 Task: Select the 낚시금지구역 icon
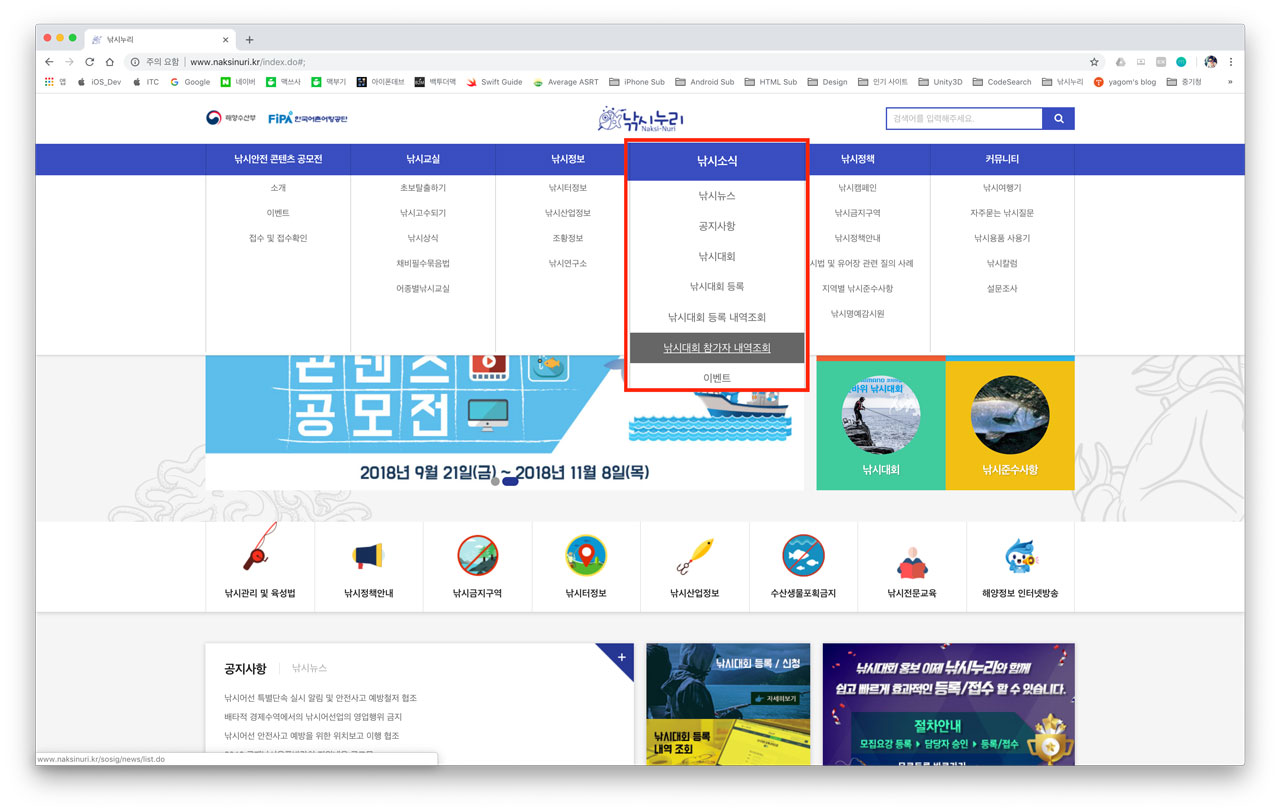477,555
